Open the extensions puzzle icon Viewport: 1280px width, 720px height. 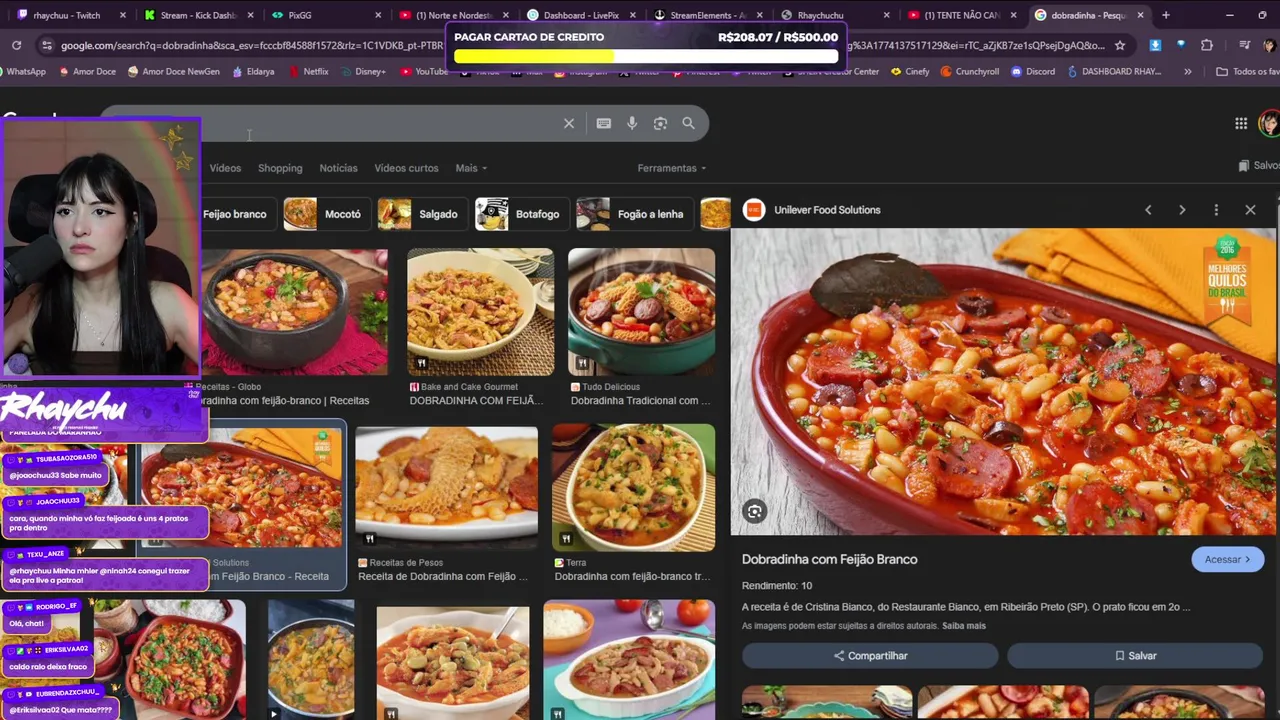click(1207, 45)
